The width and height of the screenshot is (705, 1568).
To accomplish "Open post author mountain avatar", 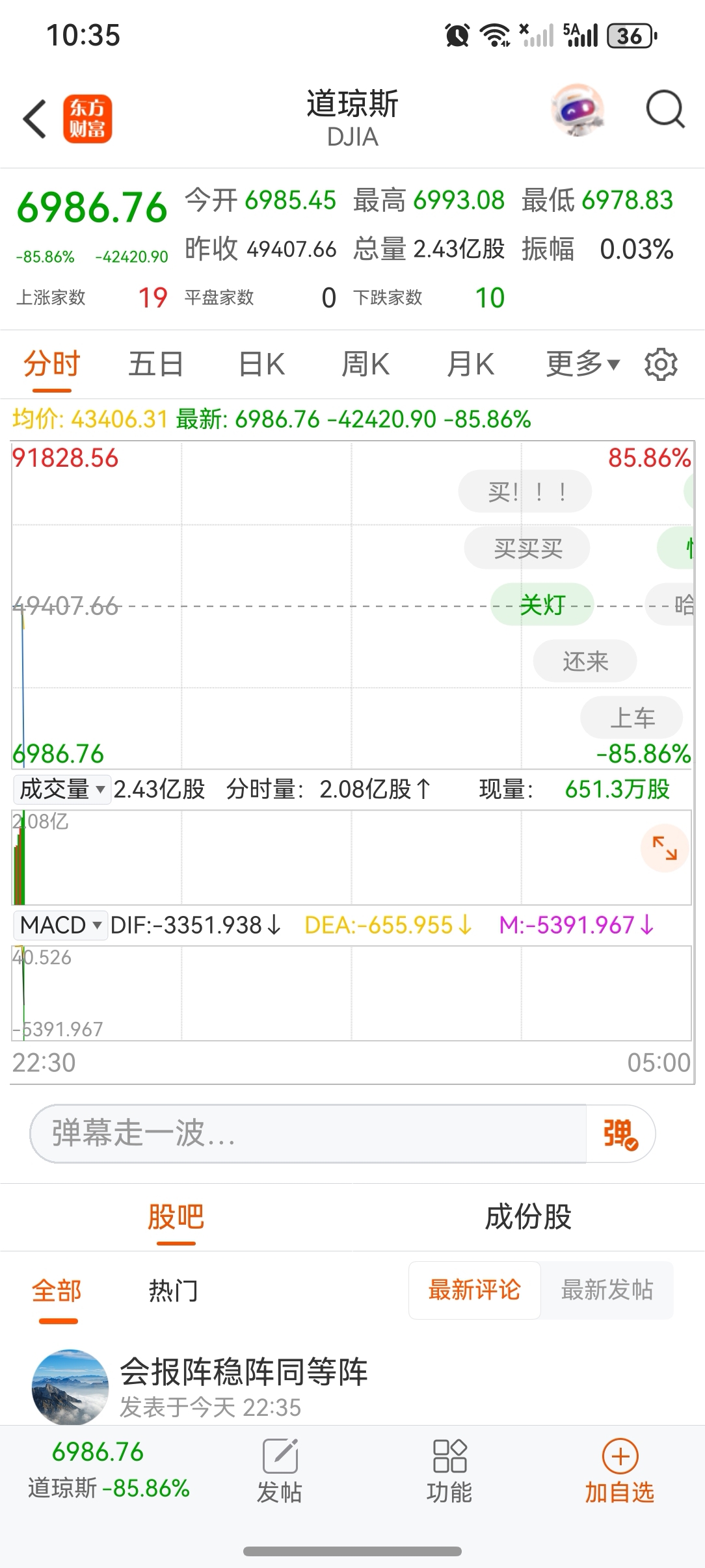I will click(70, 1387).
